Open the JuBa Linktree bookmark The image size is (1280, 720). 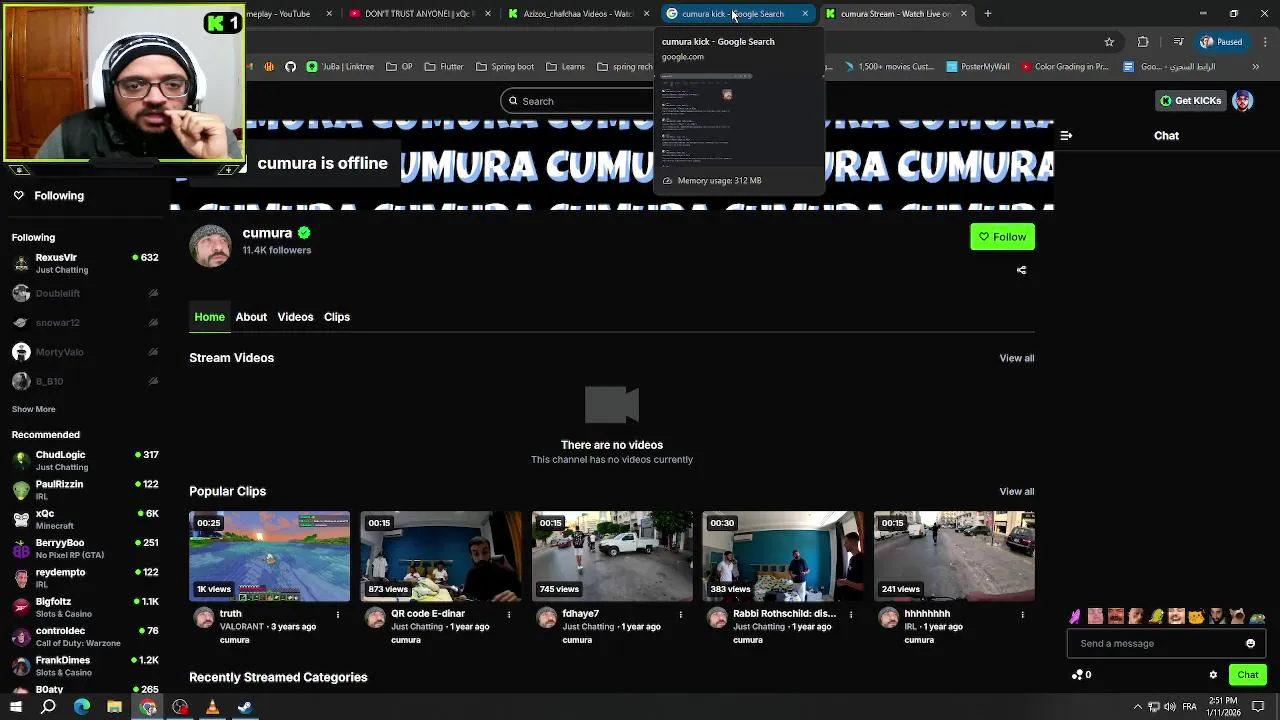tap(340, 67)
